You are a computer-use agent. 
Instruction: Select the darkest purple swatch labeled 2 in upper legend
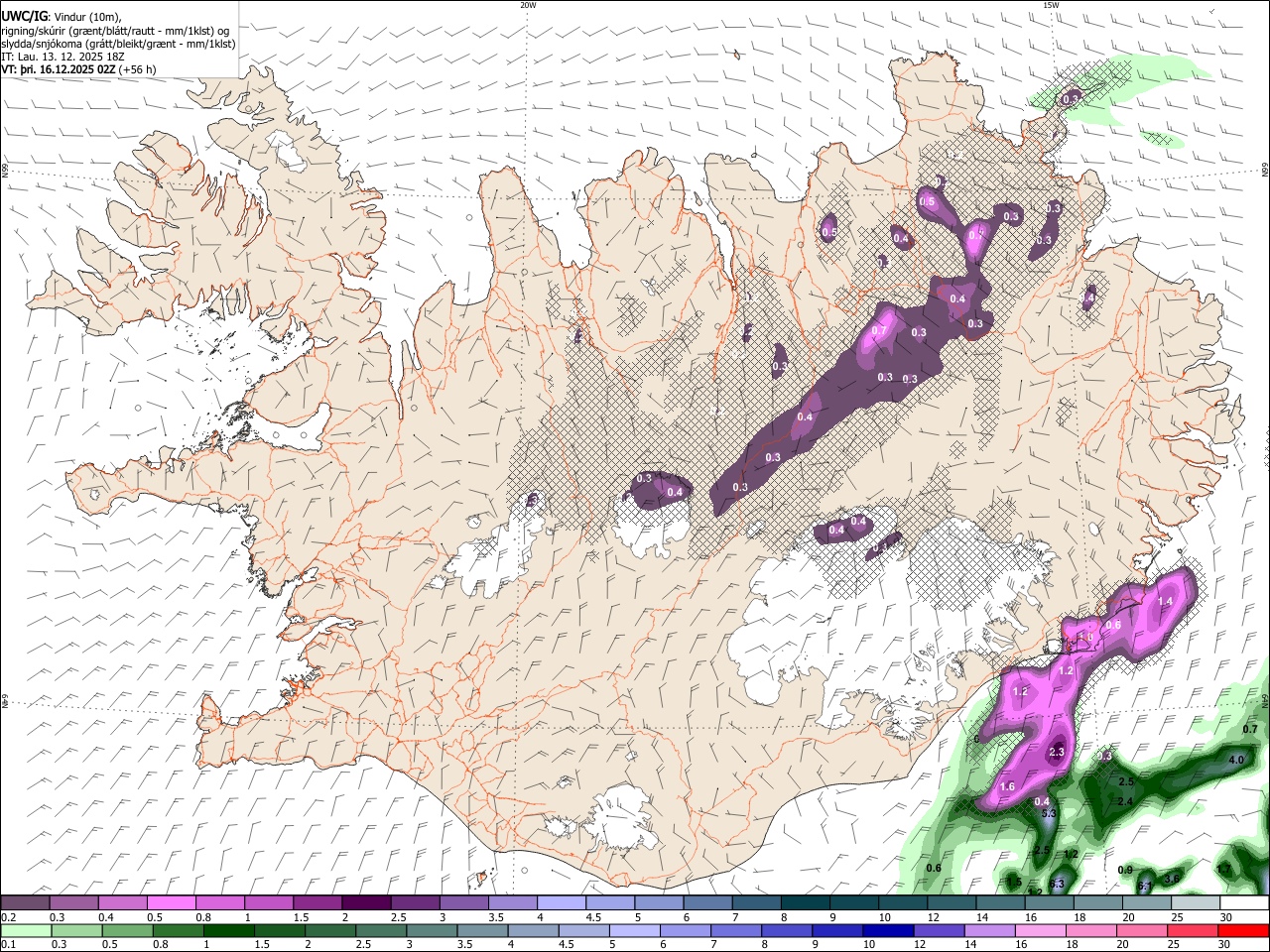365,903
